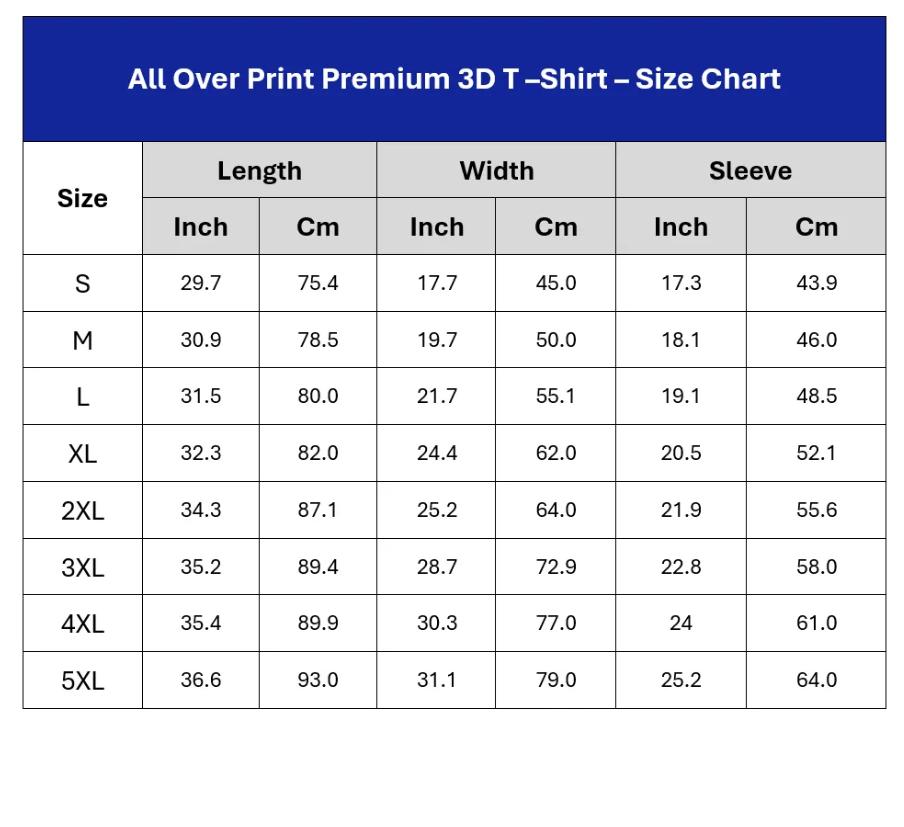Click the 24 sleeve inch cell

pos(681,623)
